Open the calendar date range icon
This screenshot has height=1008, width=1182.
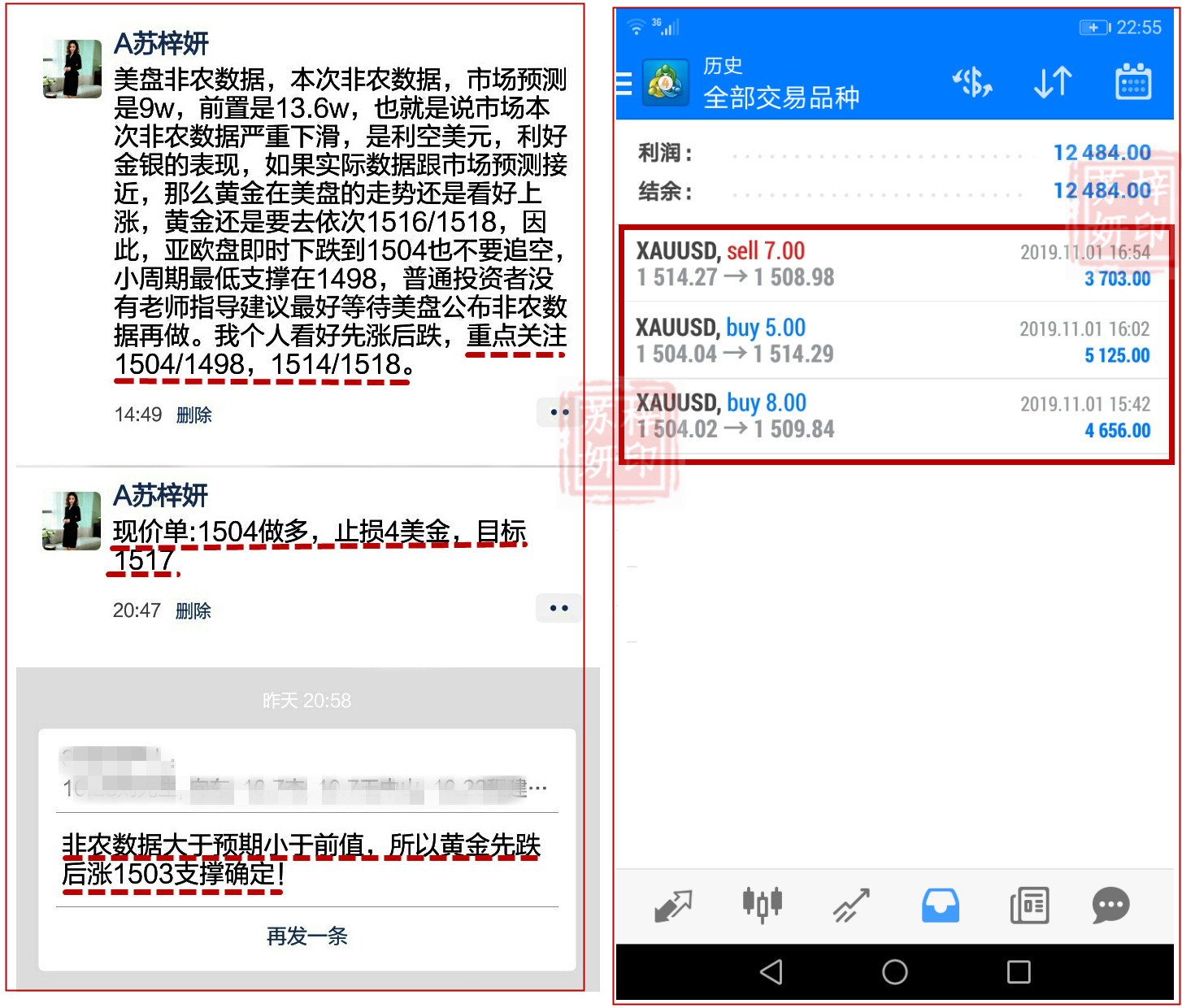(x=1132, y=81)
